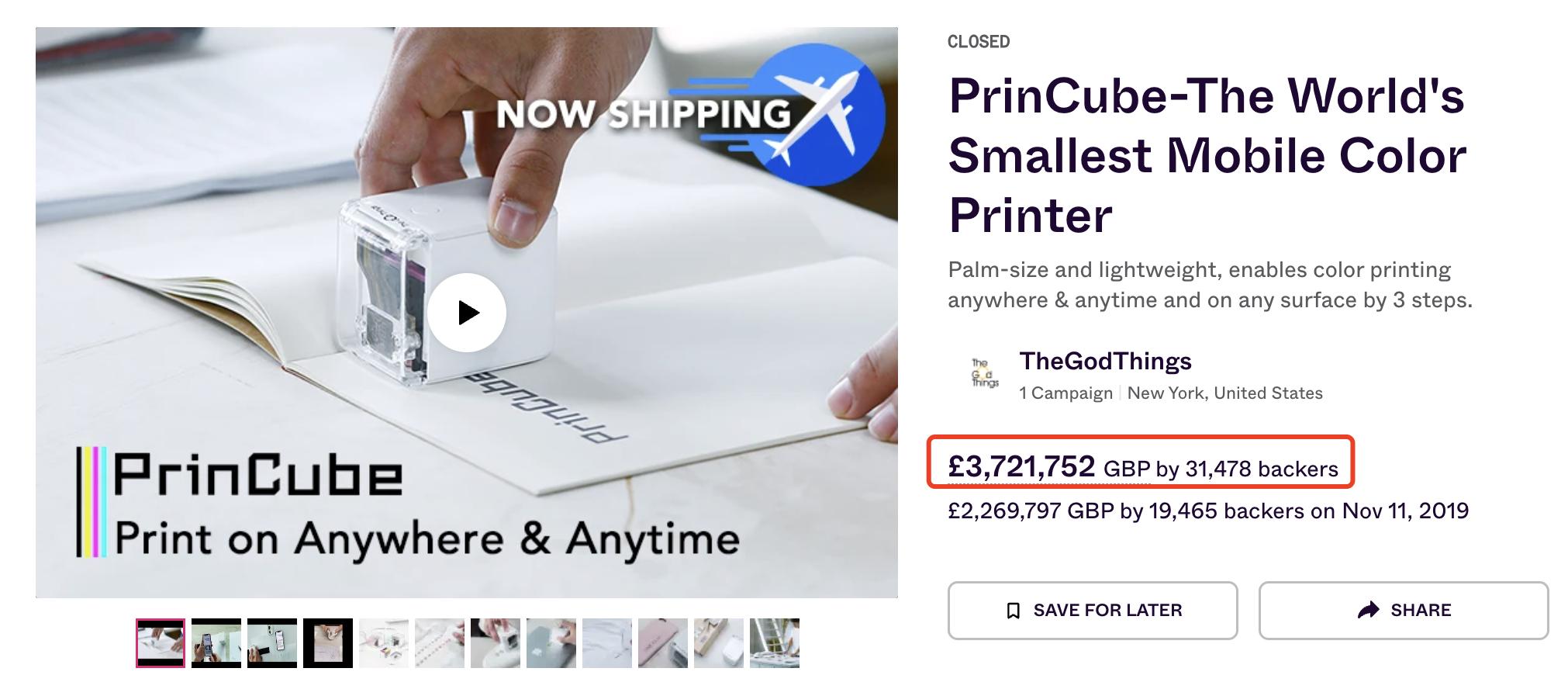The height and width of the screenshot is (689, 1568).
Task: Click the £3,721,752 funding amount
Action: point(1021,466)
